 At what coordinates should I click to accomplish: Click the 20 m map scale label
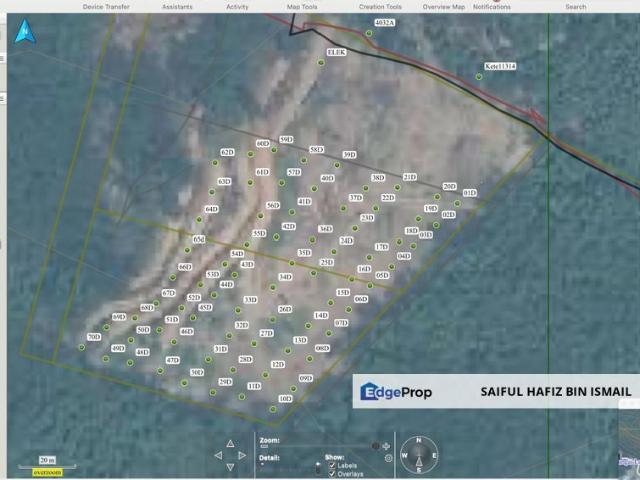point(47,460)
